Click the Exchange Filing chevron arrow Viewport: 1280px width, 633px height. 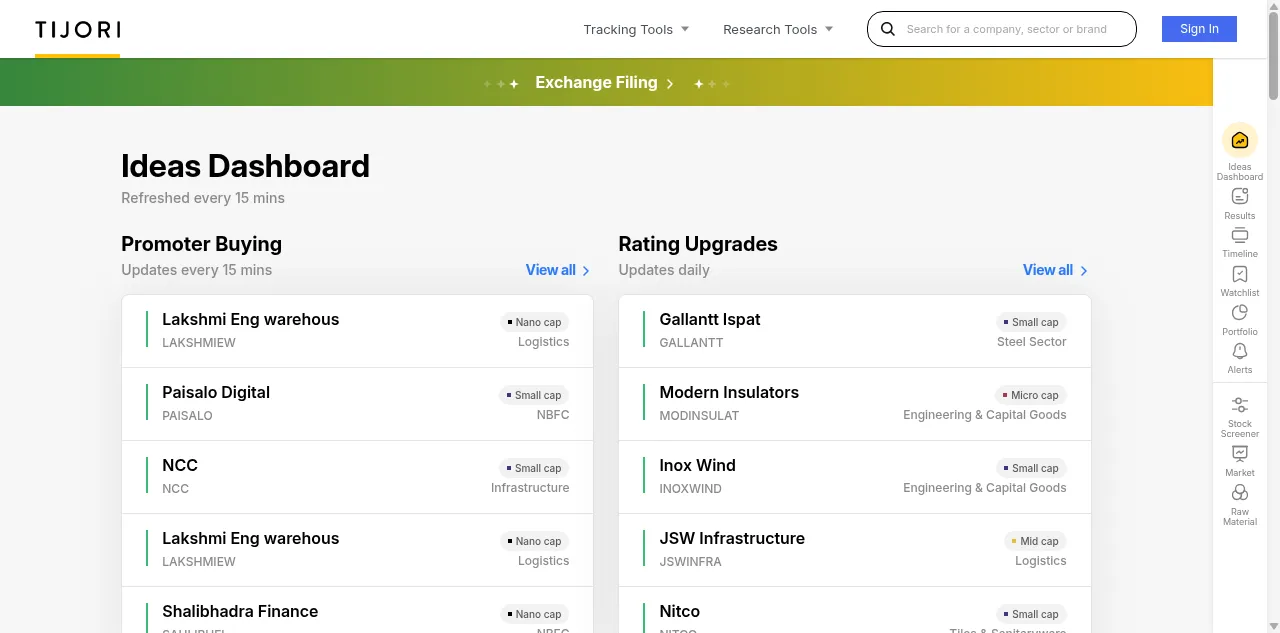[670, 83]
